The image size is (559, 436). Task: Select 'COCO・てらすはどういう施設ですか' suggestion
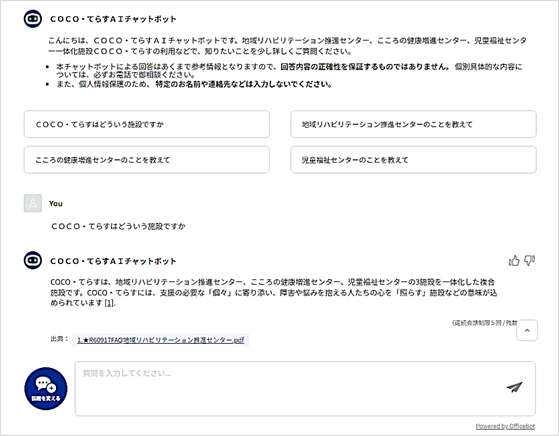click(147, 124)
